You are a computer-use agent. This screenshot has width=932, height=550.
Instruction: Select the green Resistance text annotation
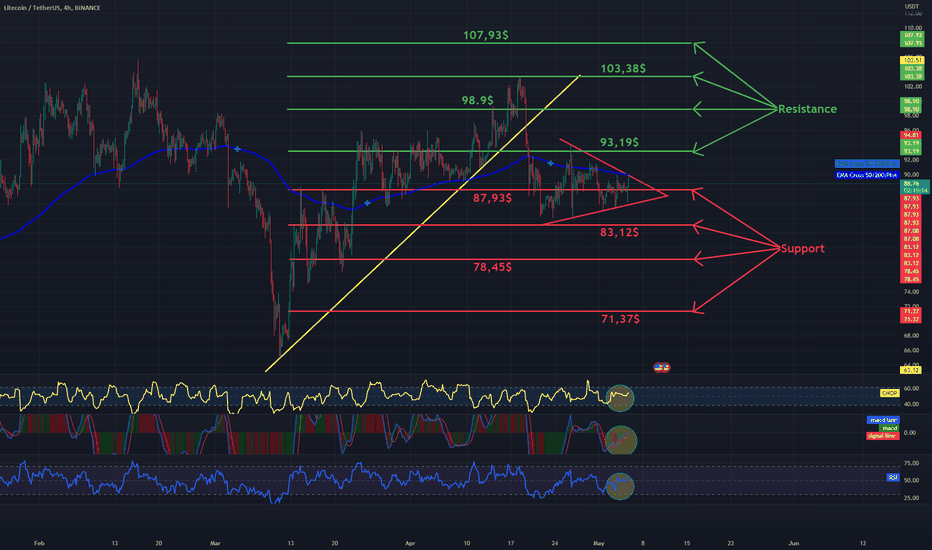807,109
